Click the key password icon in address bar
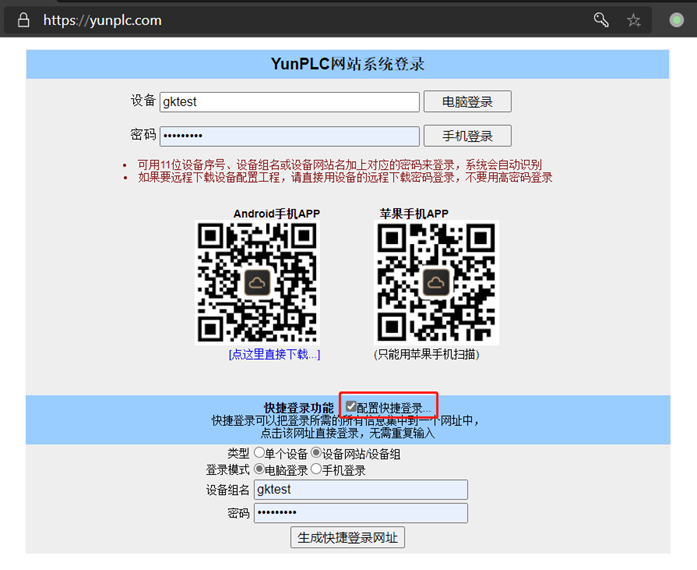Screen dimensions: 697x570 coord(601,20)
